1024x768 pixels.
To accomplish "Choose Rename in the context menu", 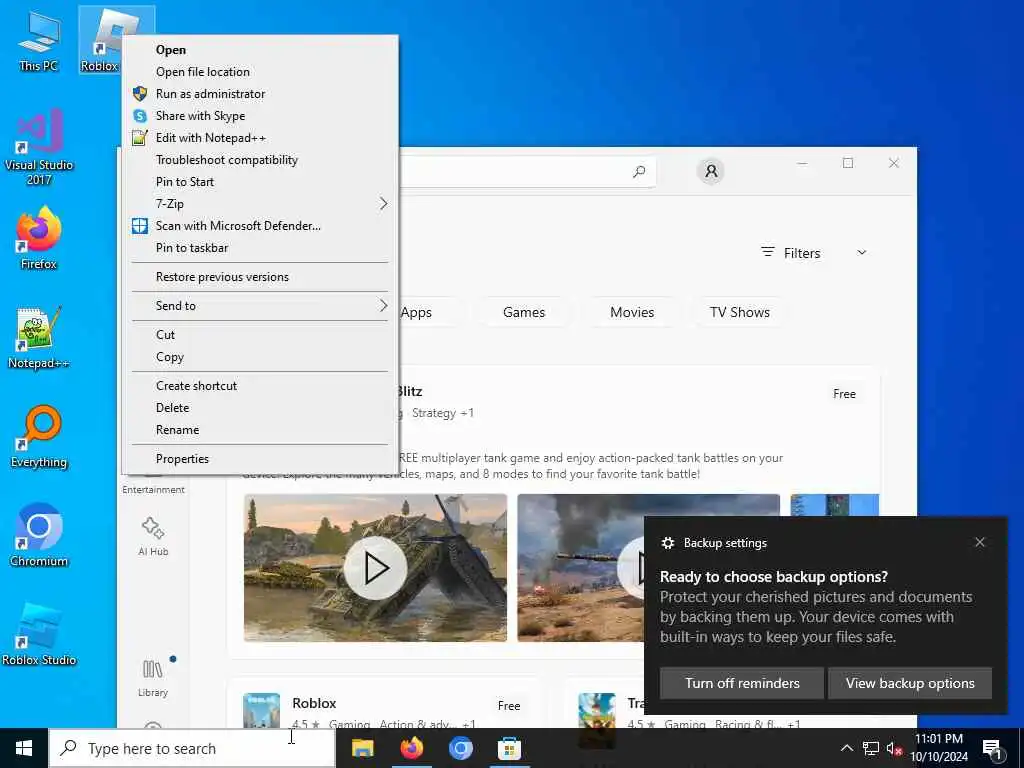I will tap(260, 430).
